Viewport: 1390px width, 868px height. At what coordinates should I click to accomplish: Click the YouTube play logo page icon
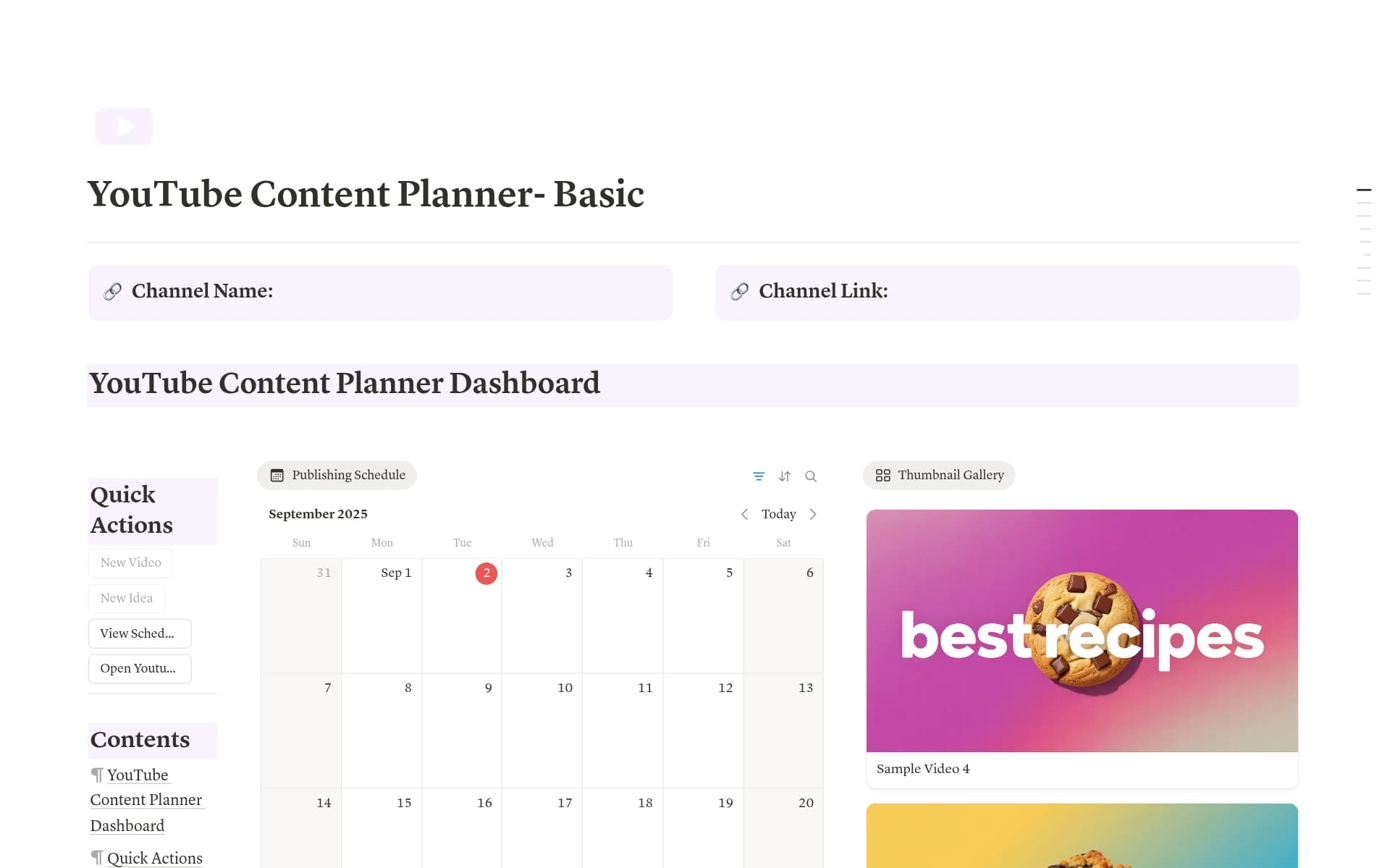[123, 126]
